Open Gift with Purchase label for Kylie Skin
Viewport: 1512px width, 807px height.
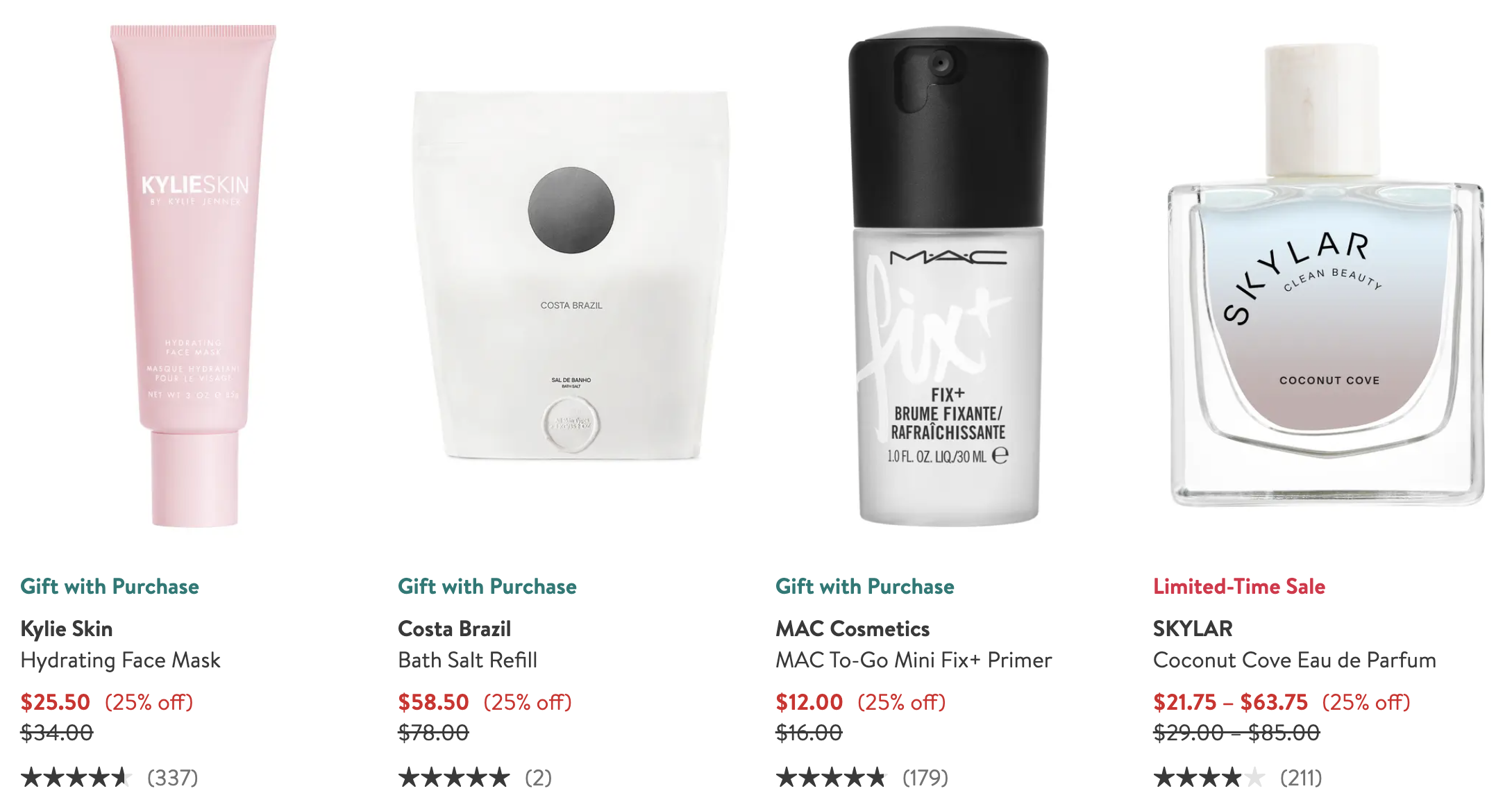110,586
